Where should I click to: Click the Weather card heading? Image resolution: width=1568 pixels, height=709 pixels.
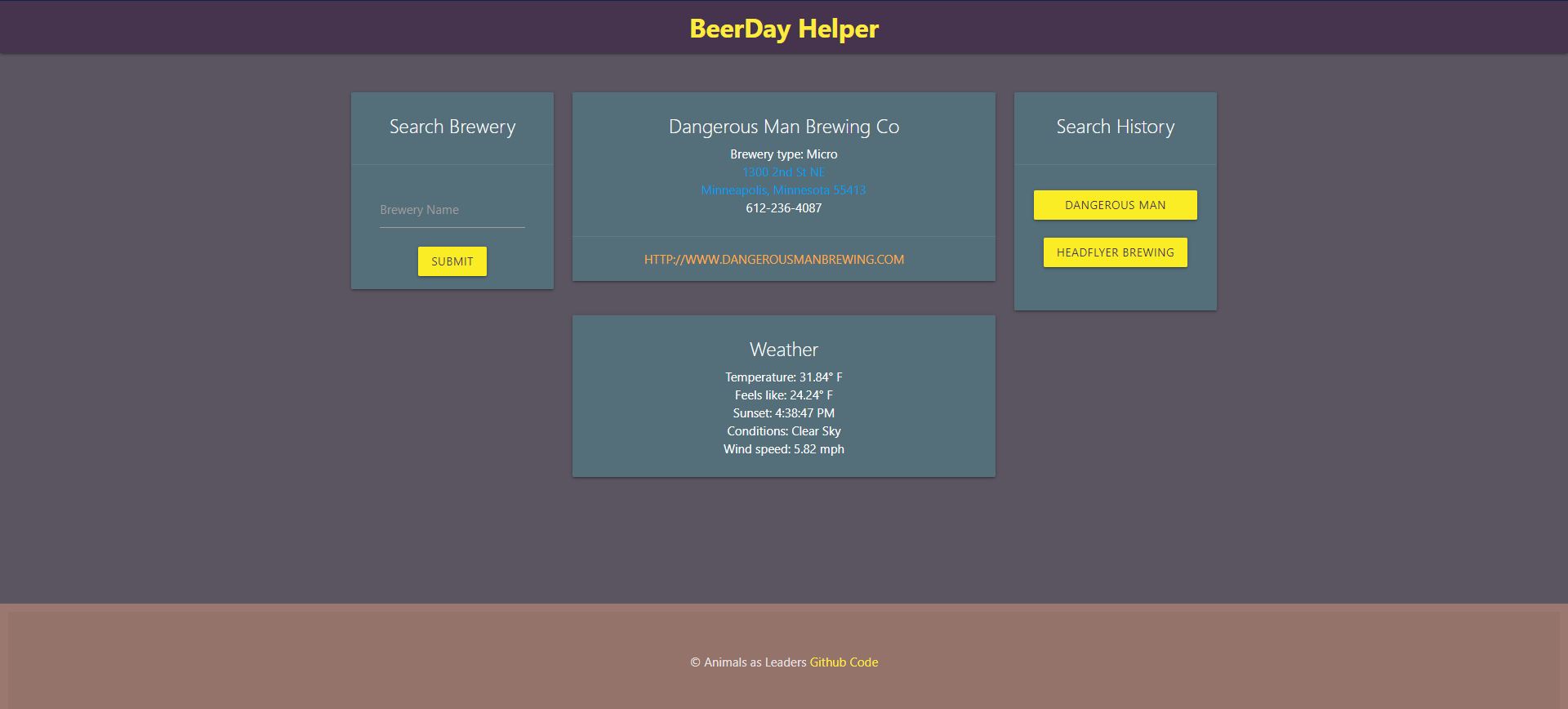pyautogui.click(x=784, y=350)
